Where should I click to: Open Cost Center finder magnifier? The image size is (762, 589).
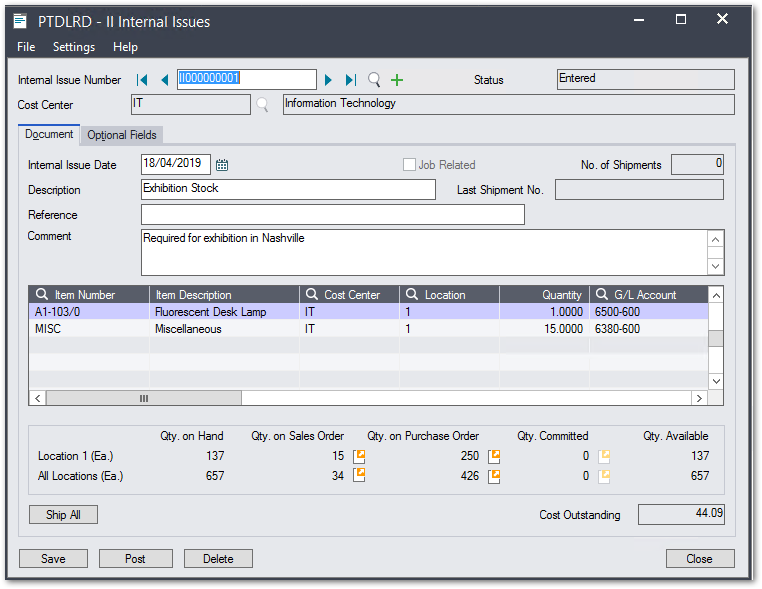tap(262, 104)
